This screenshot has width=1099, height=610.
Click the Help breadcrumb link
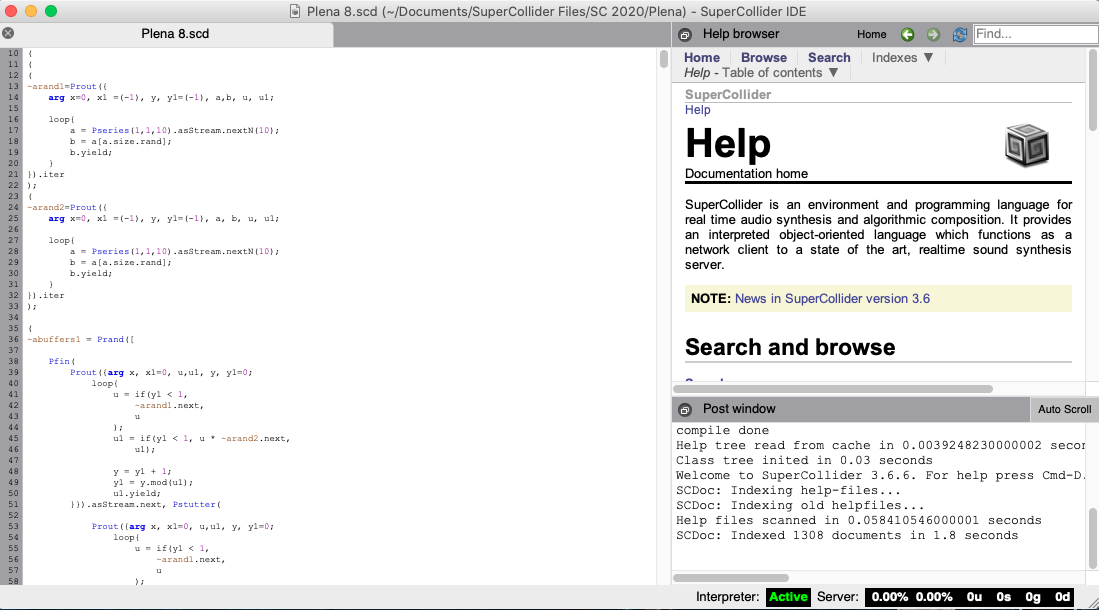[697, 109]
